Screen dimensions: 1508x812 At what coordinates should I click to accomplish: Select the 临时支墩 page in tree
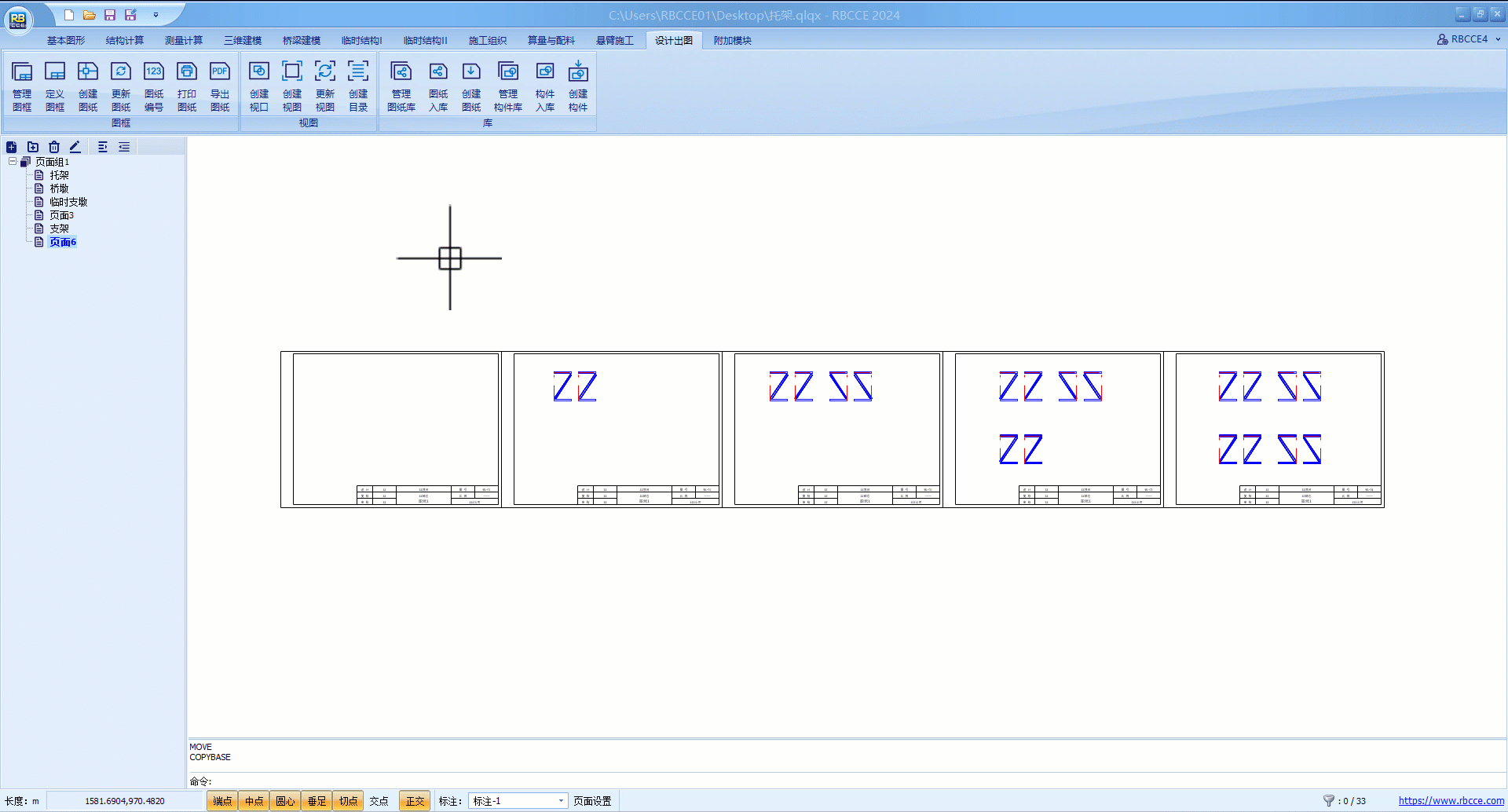coord(68,202)
